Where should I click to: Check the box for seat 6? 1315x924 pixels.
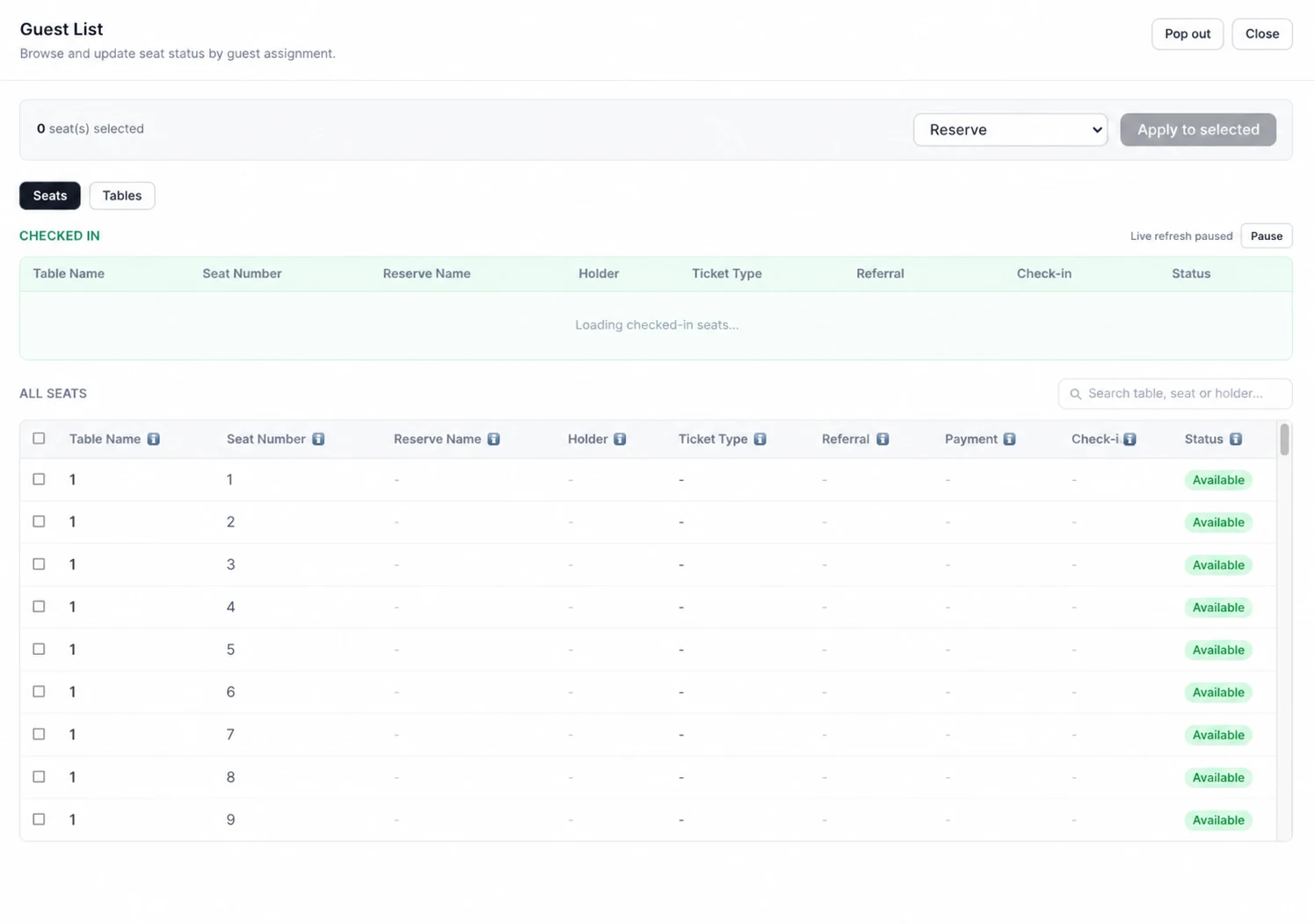click(39, 691)
